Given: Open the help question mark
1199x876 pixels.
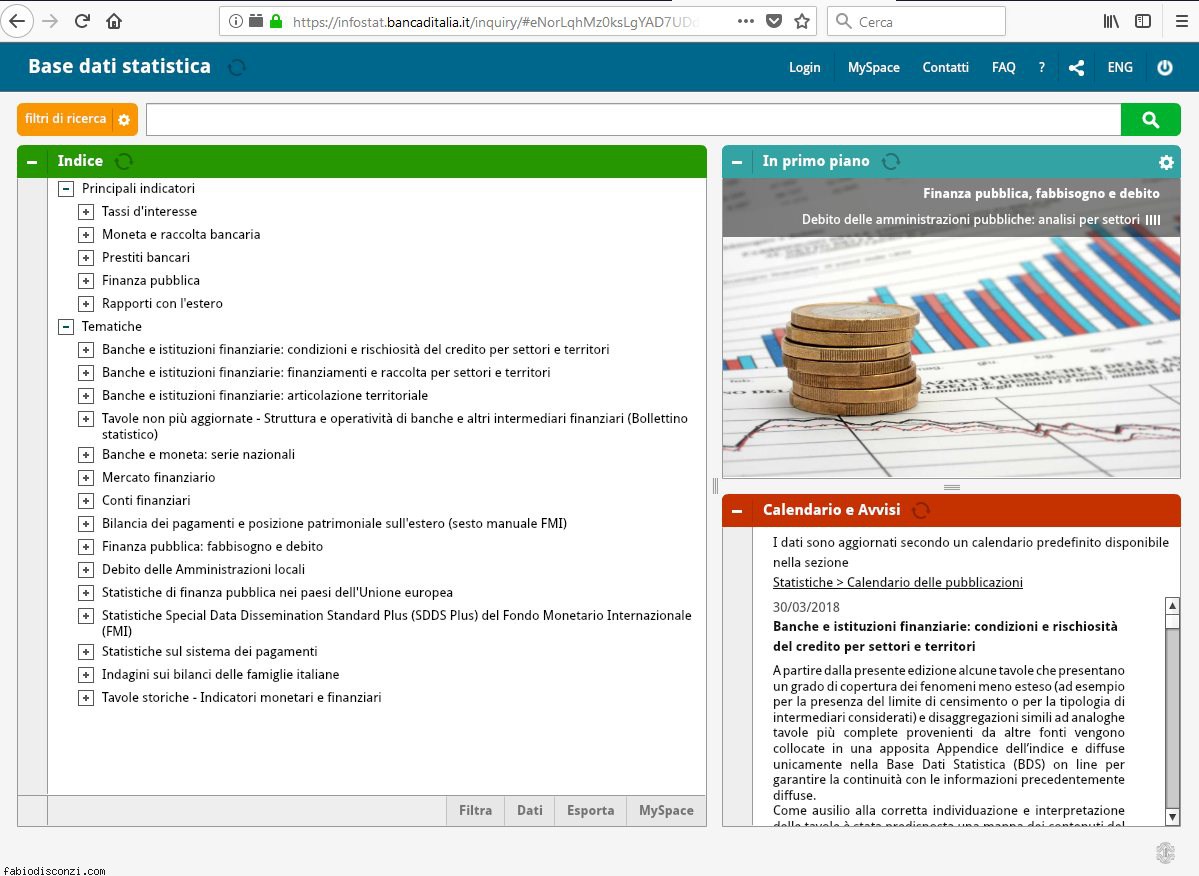Looking at the screenshot, I should [x=1041, y=67].
